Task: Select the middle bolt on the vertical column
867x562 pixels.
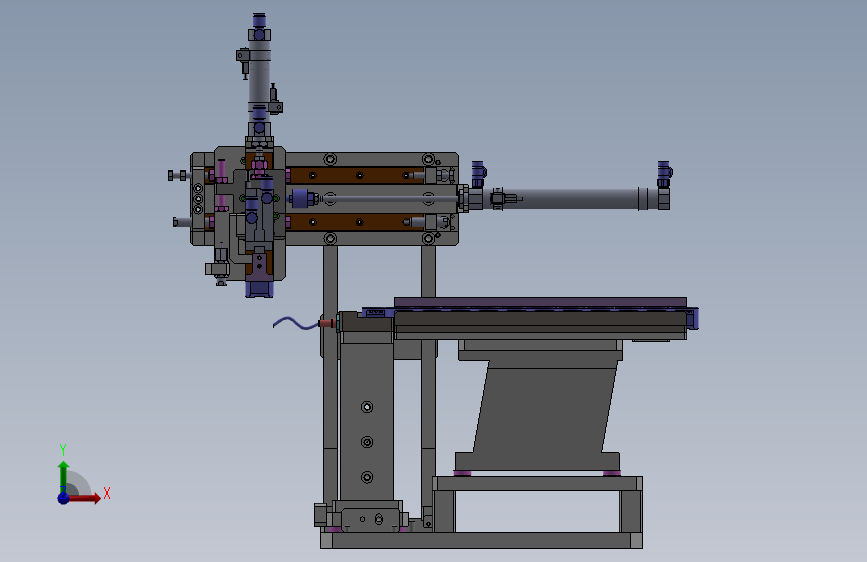Action: 367,442
